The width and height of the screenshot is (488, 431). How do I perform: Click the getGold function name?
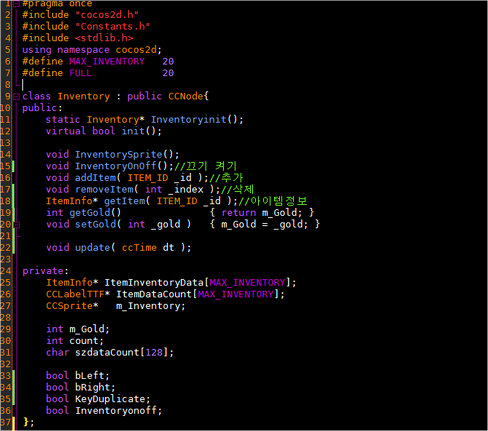click(89, 213)
